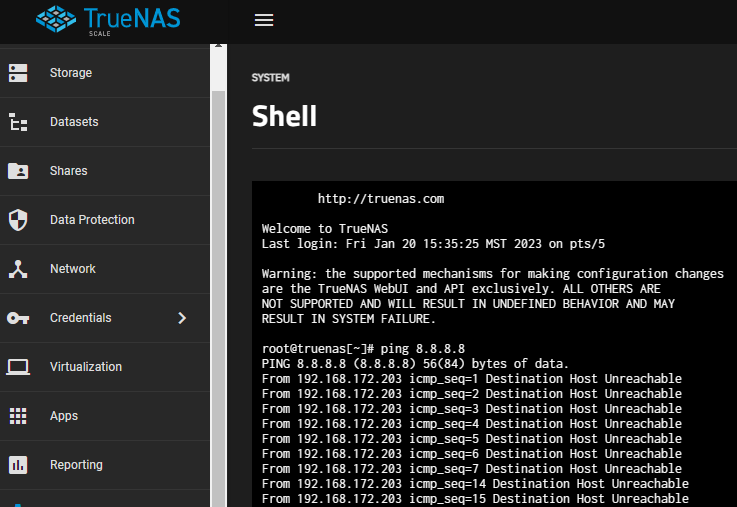Click the icmp_seq=7 Destination Host Unreachable line
737x507 pixels.
[472, 469]
